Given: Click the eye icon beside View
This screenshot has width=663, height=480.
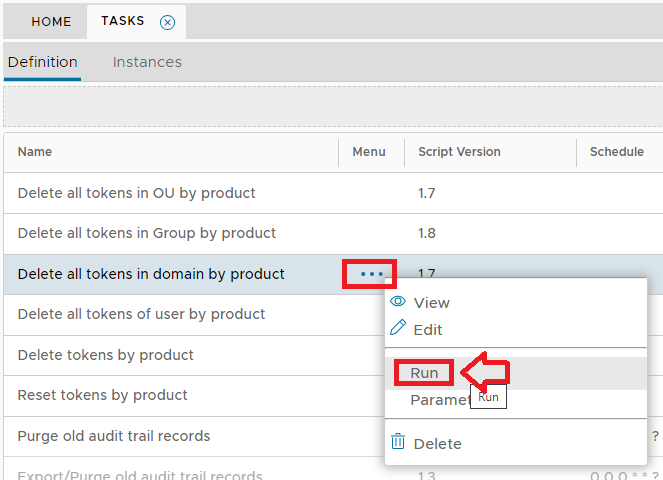Looking at the screenshot, I should pyautogui.click(x=398, y=302).
